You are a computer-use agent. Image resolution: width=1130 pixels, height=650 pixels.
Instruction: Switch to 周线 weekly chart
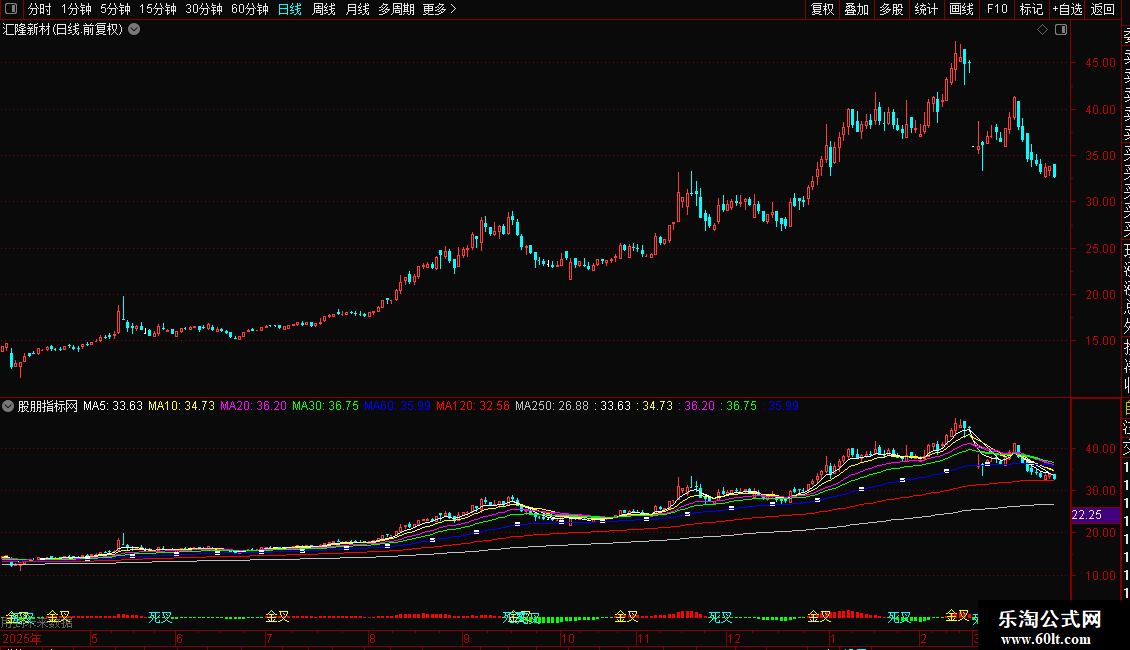click(x=324, y=9)
